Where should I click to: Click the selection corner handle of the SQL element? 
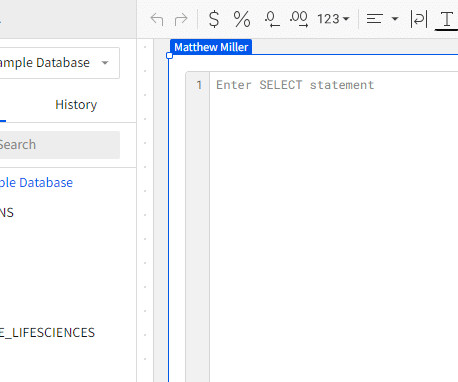pyautogui.click(x=169, y=56)
